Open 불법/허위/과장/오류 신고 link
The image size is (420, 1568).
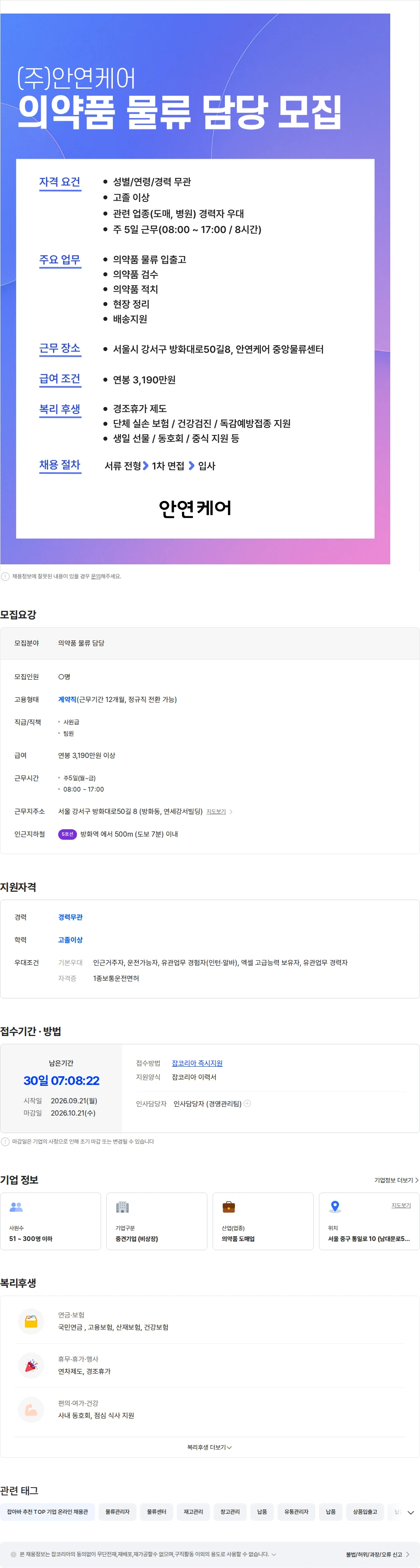[377, 1554]
